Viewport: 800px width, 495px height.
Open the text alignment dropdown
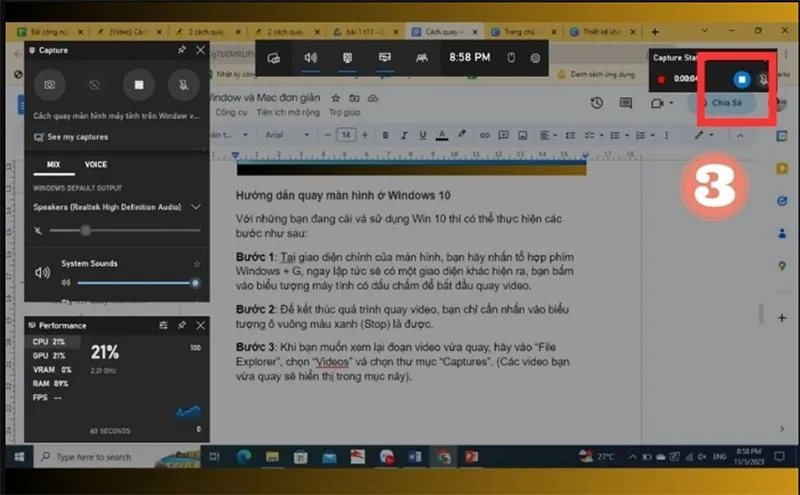pyautogui.click(x=549, y=135)
